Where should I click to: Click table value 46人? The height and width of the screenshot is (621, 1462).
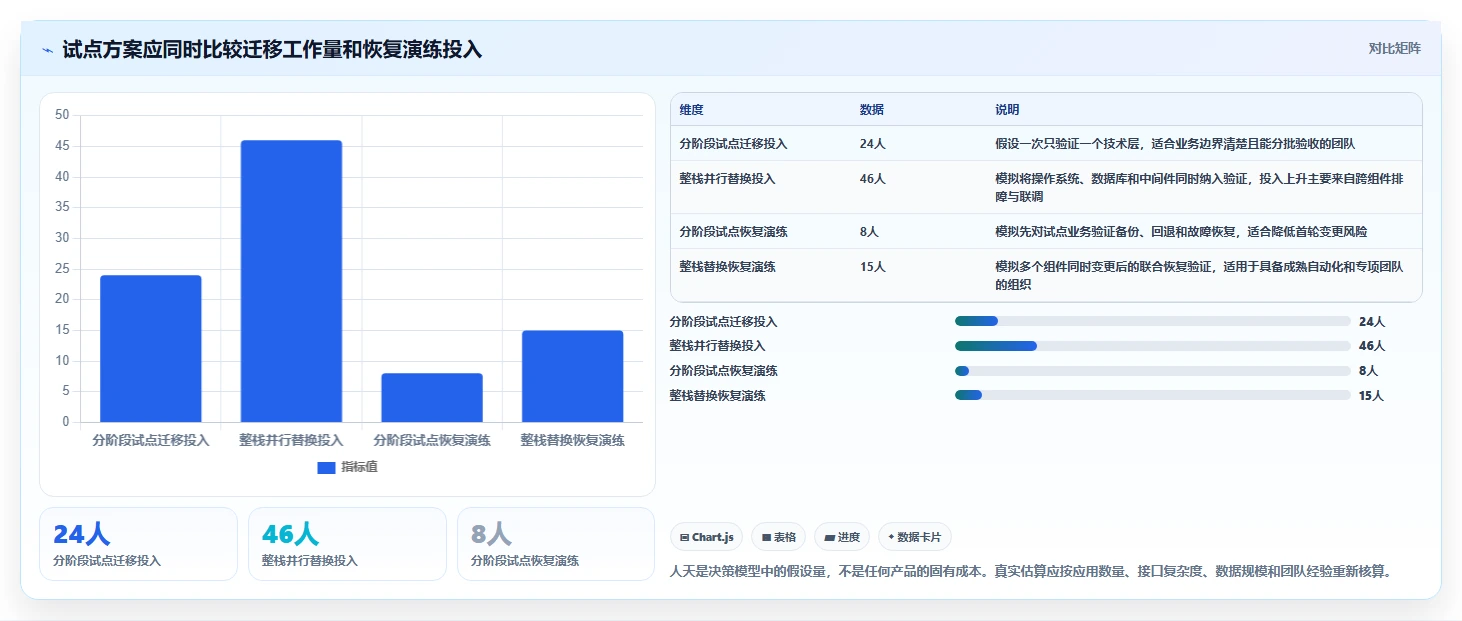point(872,179)
